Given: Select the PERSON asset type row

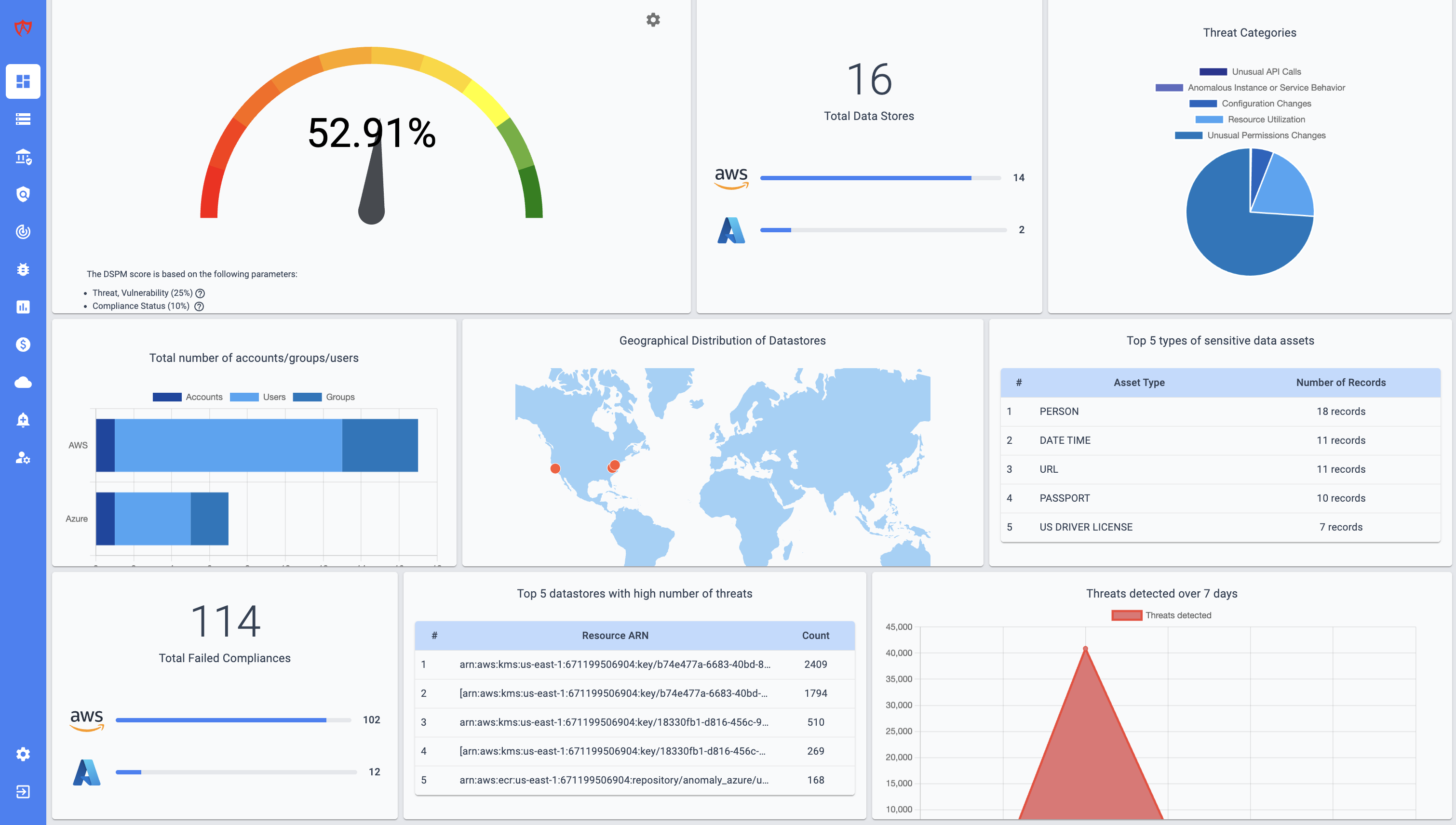Looking at the screenshot, I should (x=1220, y=412).
